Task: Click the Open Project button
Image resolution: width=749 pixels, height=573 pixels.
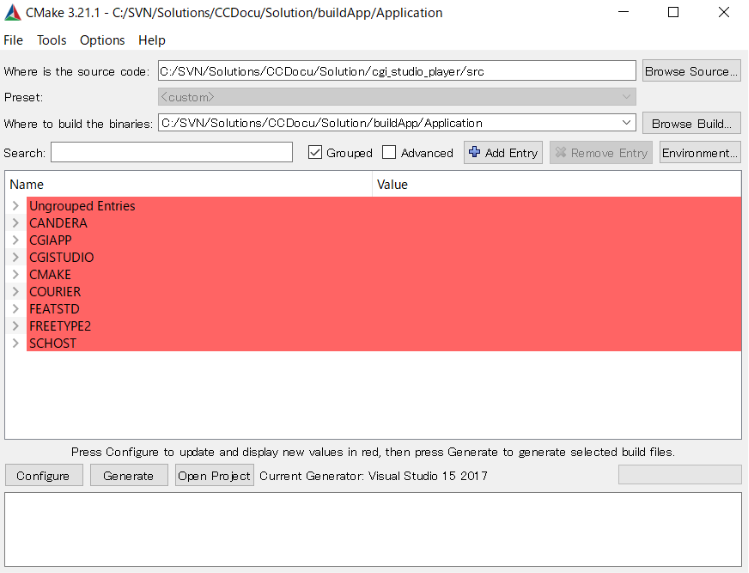Action: (214, 476)
